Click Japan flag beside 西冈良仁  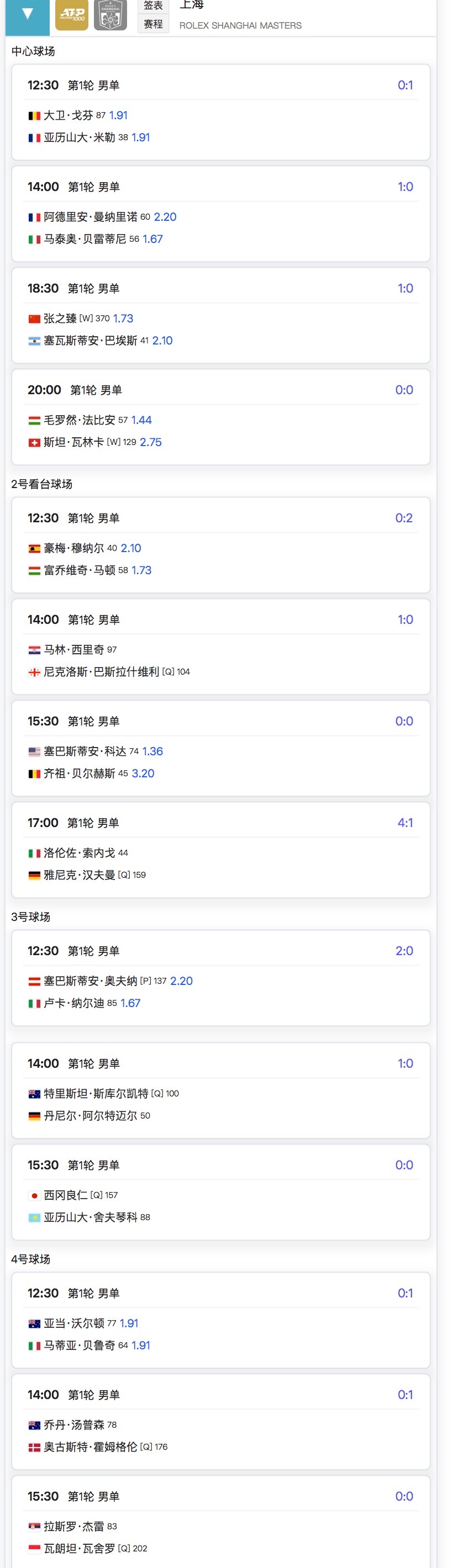pos(35,1195)
